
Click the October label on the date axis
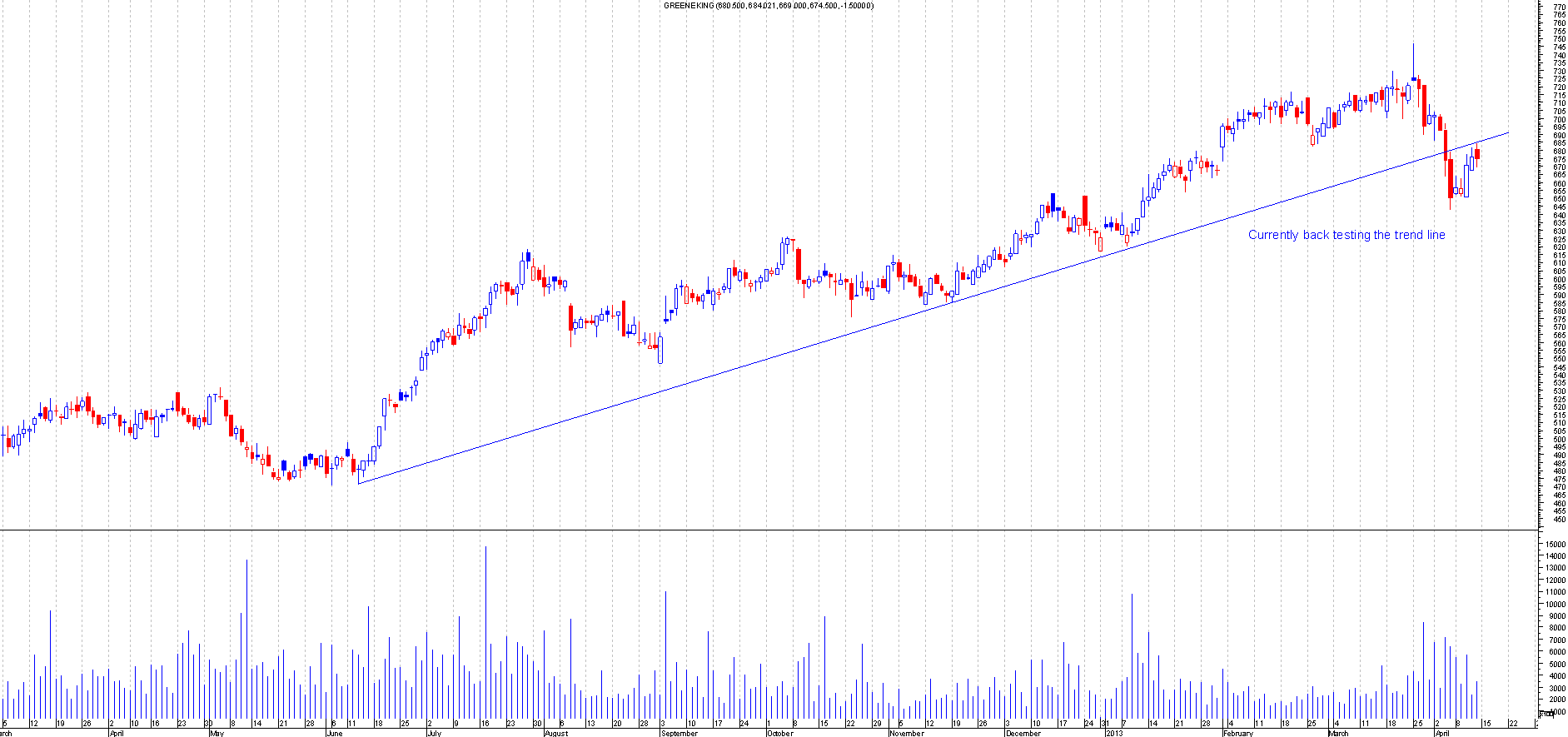point(780,734)
